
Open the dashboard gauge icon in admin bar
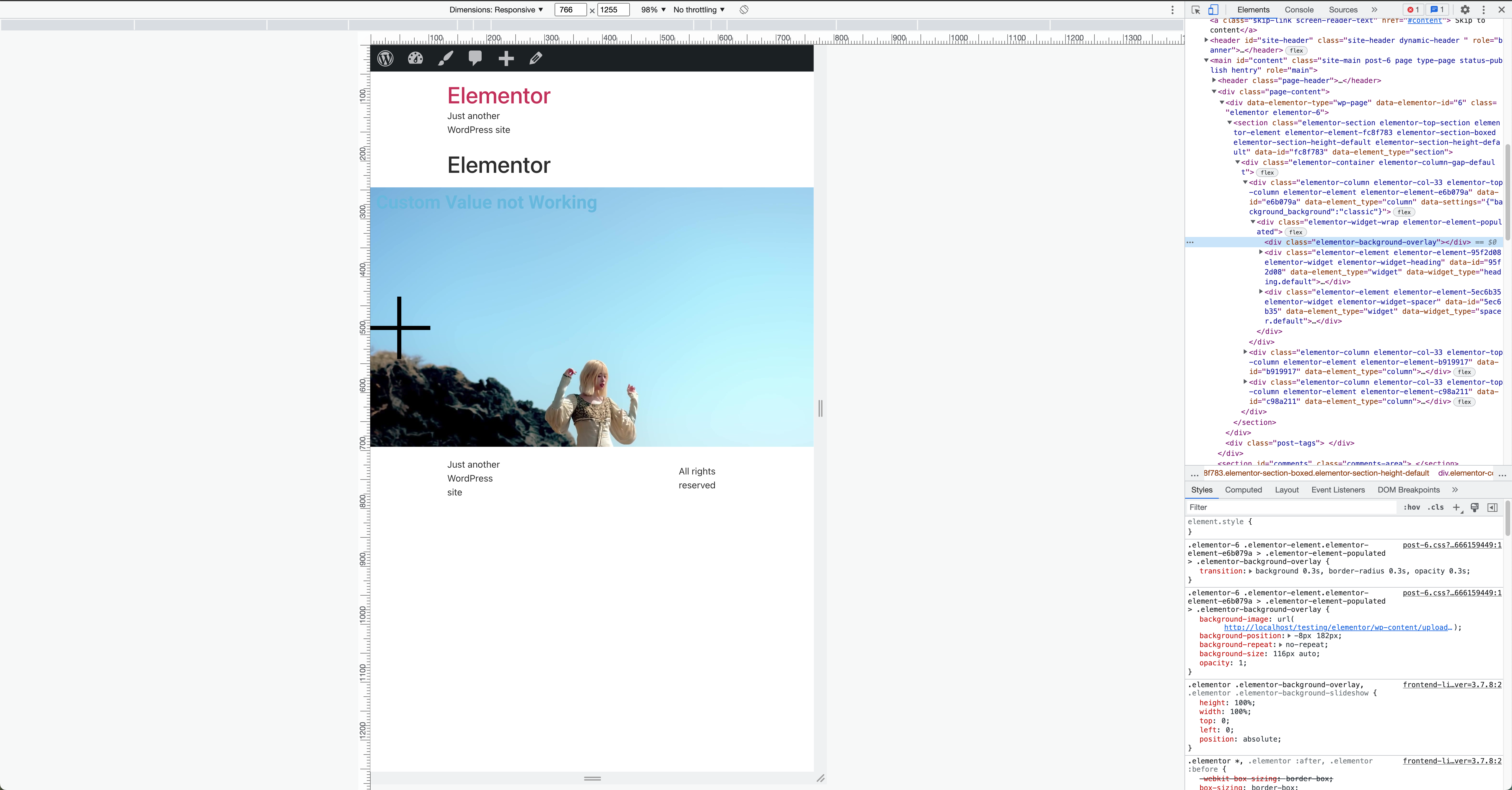(416, 58)
